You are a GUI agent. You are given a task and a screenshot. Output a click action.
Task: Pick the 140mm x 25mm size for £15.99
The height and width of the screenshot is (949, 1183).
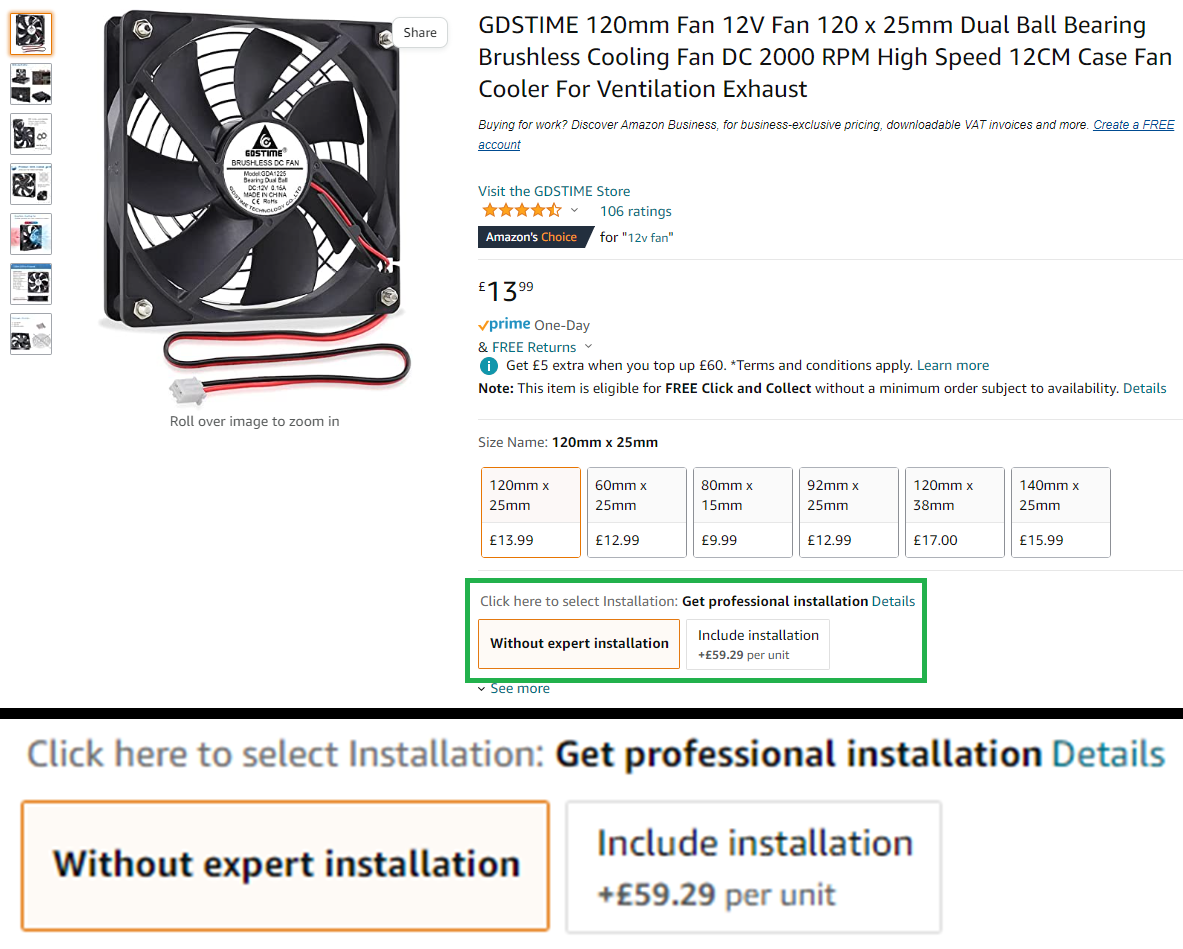[x=1061, y=512]
